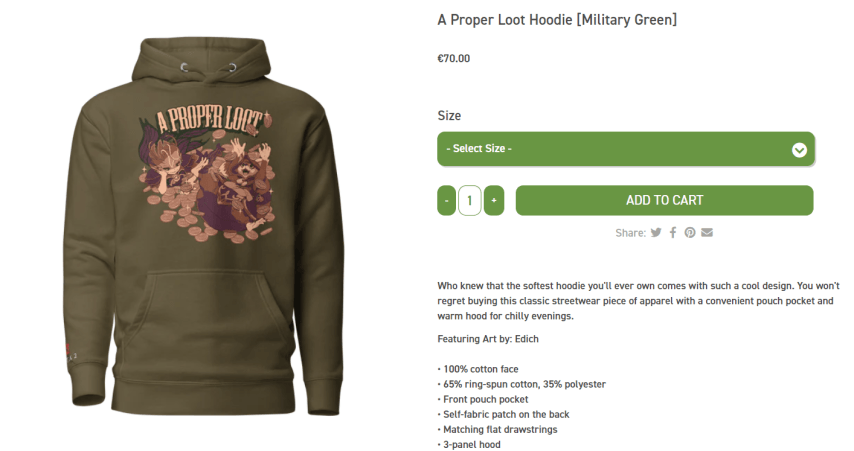The width and height of the screenshot is (854, 451).
Task: Click the white chevron in size selector
Action: pos(799,150)
